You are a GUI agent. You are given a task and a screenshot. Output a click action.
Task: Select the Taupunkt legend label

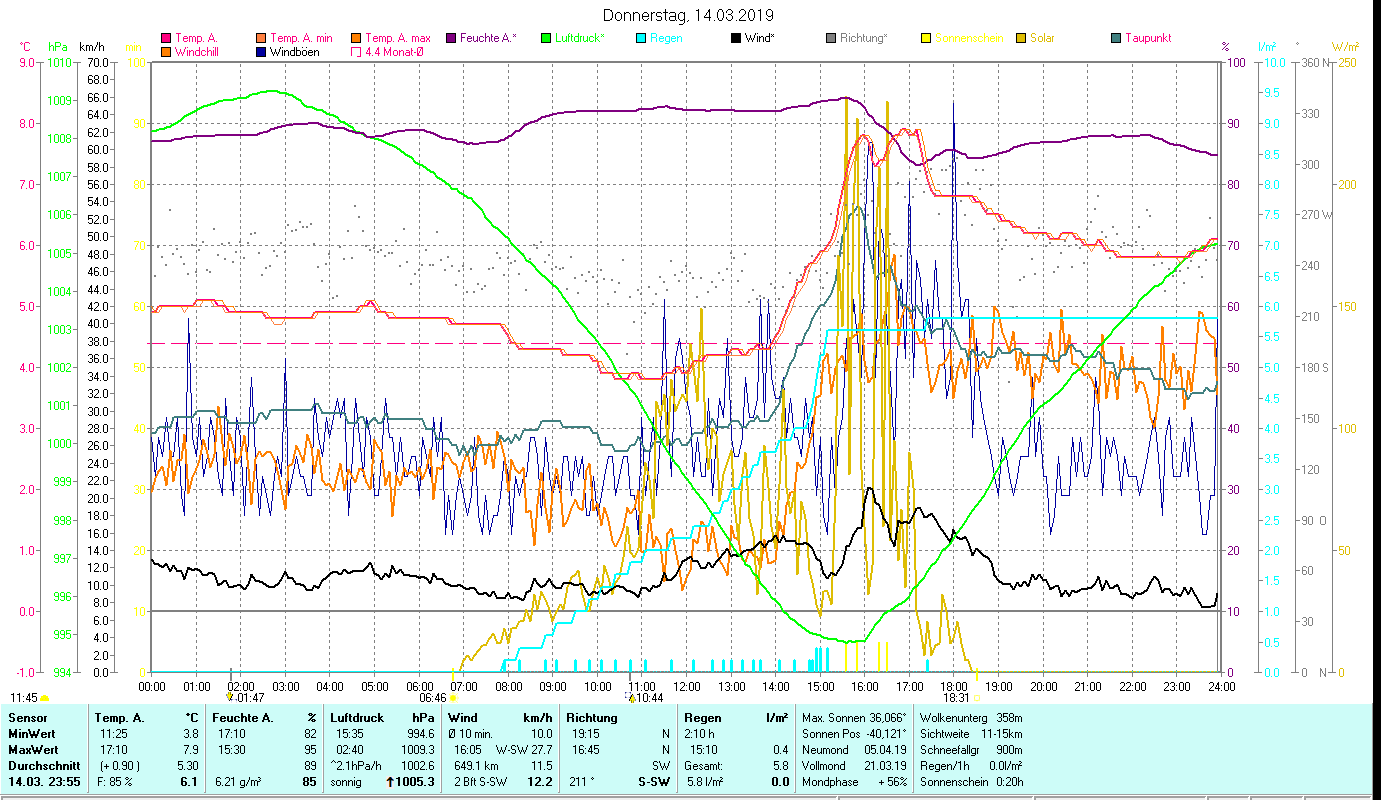coord(1148,38)
